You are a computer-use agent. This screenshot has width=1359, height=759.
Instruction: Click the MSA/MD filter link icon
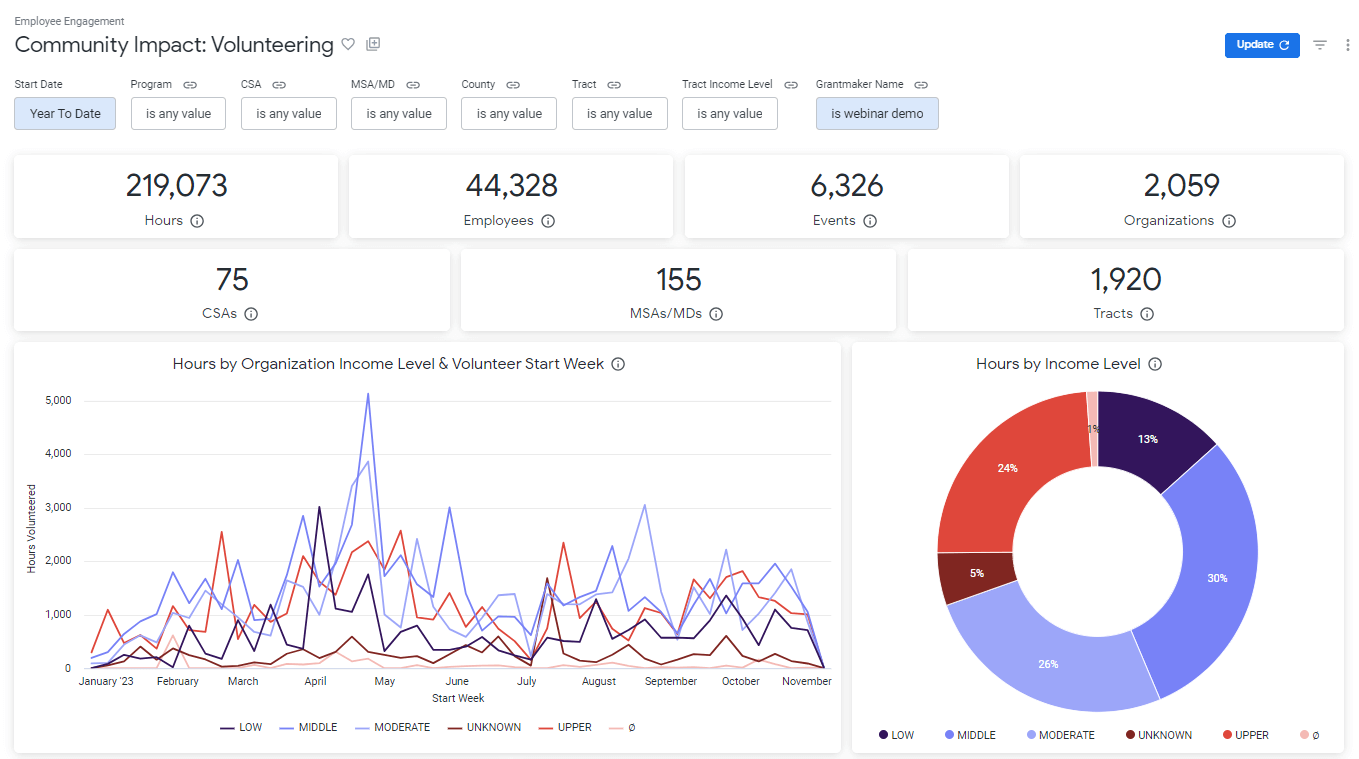tap(413, 85)
